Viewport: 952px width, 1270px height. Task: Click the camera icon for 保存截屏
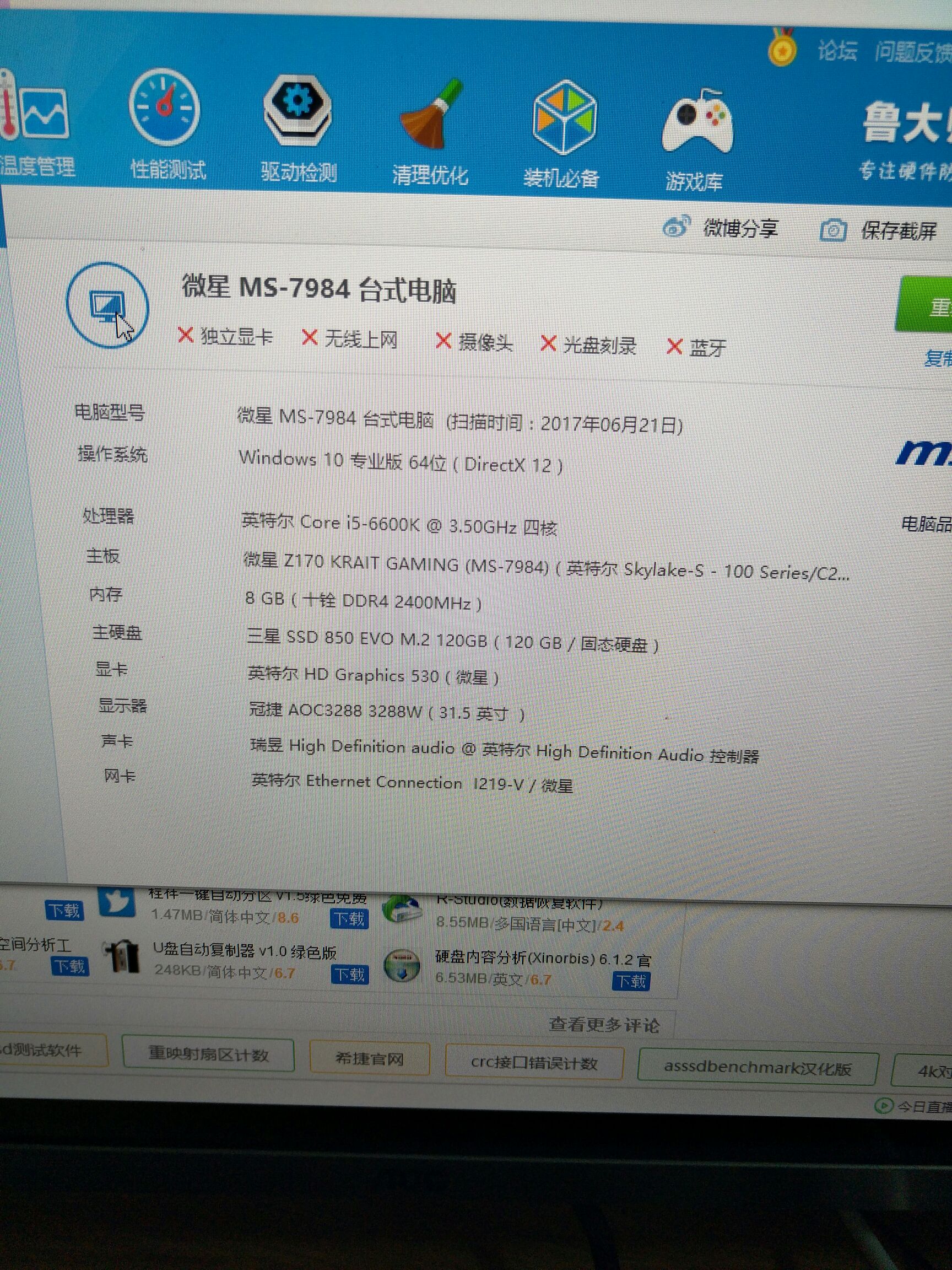[x=833, y=231]
